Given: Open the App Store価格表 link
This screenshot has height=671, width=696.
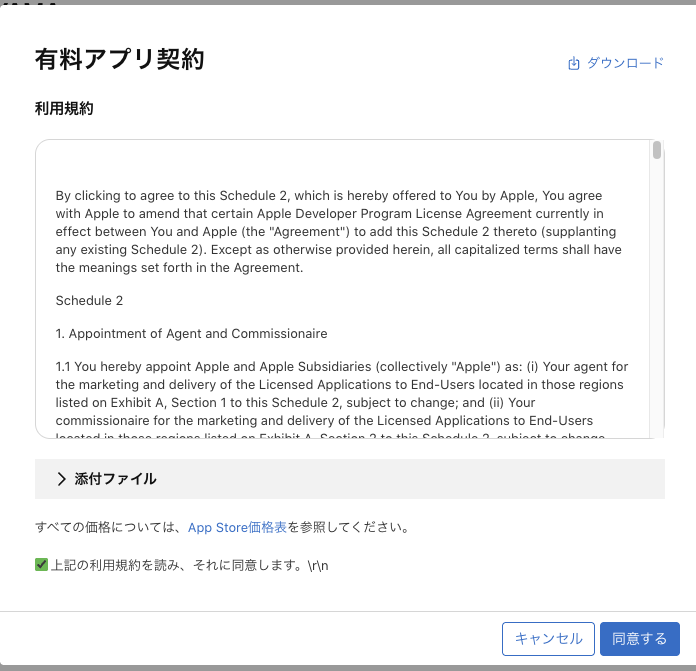Looking at the screenshot, I should (237, 527).
